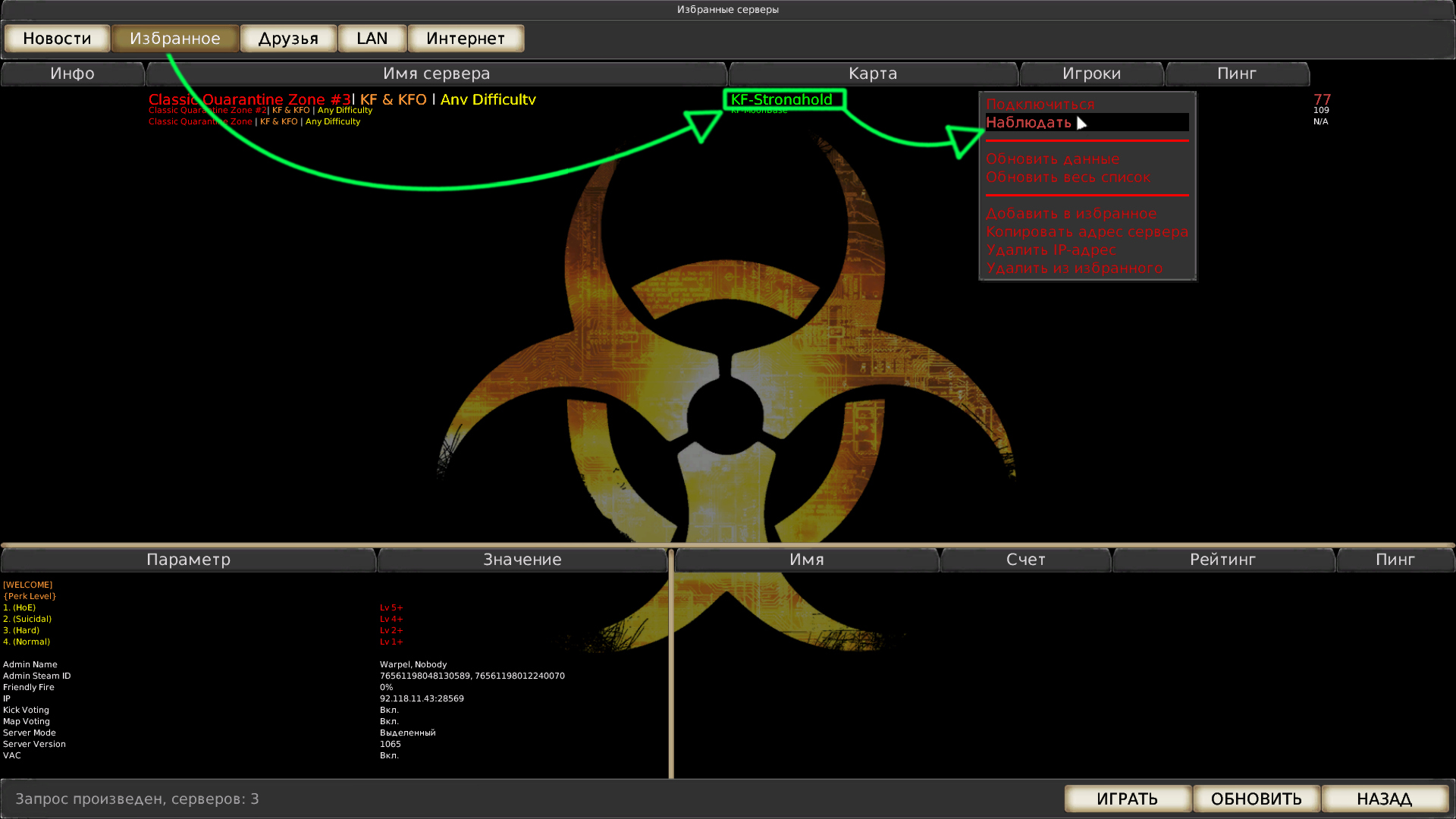This screenshot has height=819, width=1456.
Task: Click the Счет column header
Action: 1026,560
